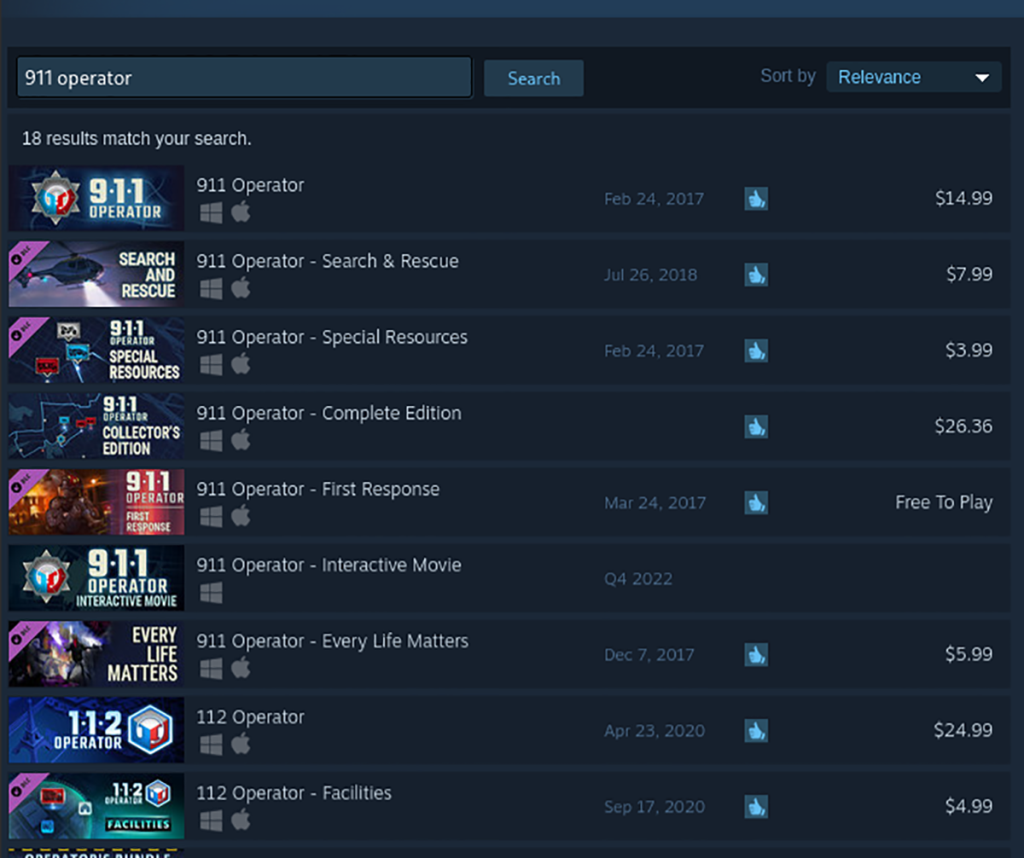The height and width of the screenshot is (858, 1024).
Task: Click Apple icon under Every Life Matters
Action: coord(240,669)
